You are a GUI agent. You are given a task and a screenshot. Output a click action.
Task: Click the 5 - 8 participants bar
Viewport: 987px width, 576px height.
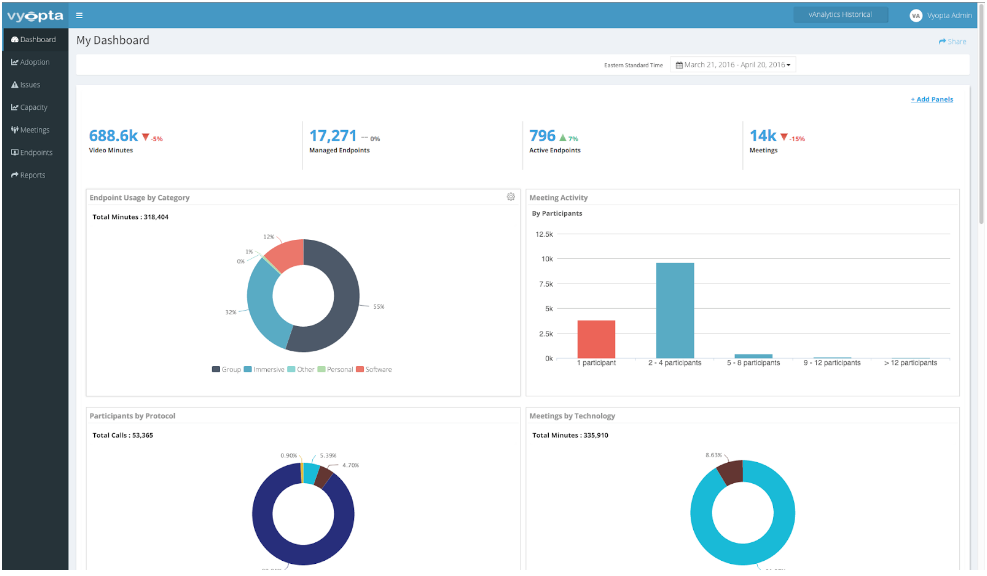coord(753,356)
